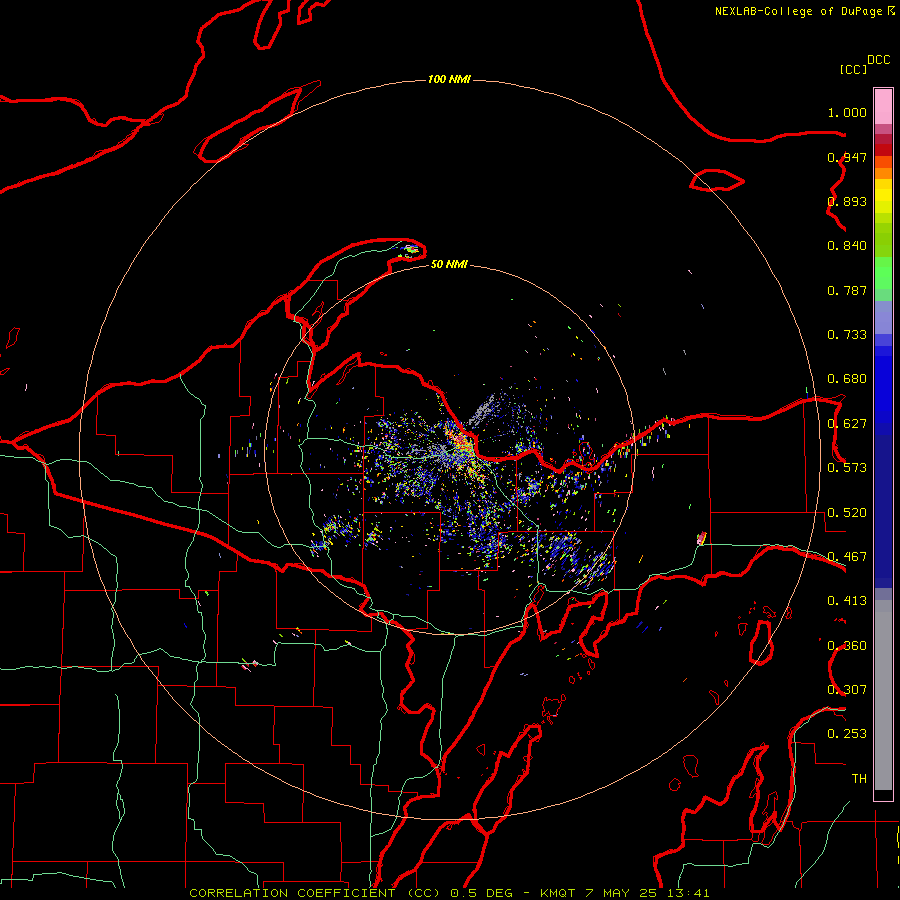Click the 0.947 scale value
The image size is (900, 900).
coord(847,157)
